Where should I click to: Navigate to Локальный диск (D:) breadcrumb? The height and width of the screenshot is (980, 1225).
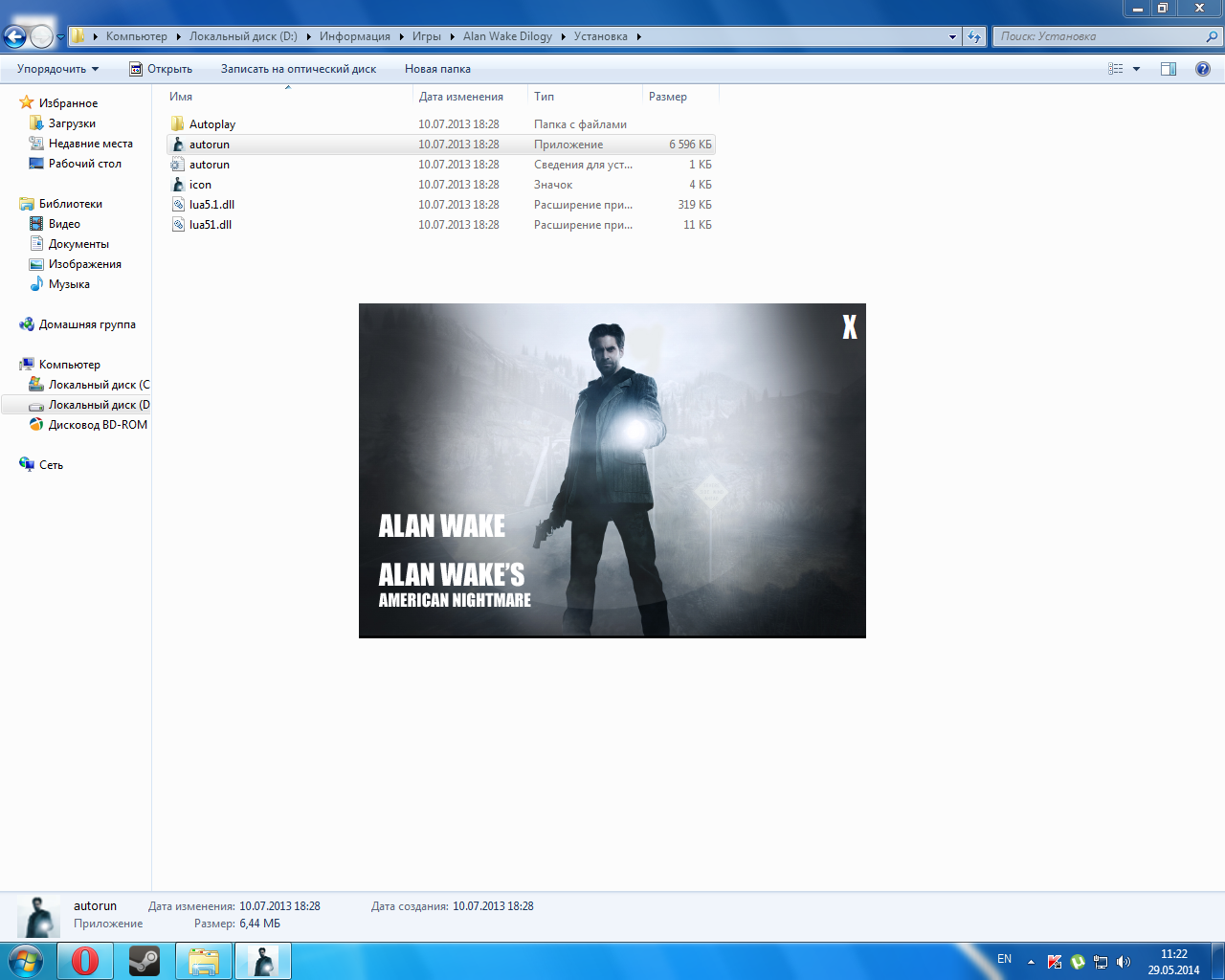click(x=243, y=36)
